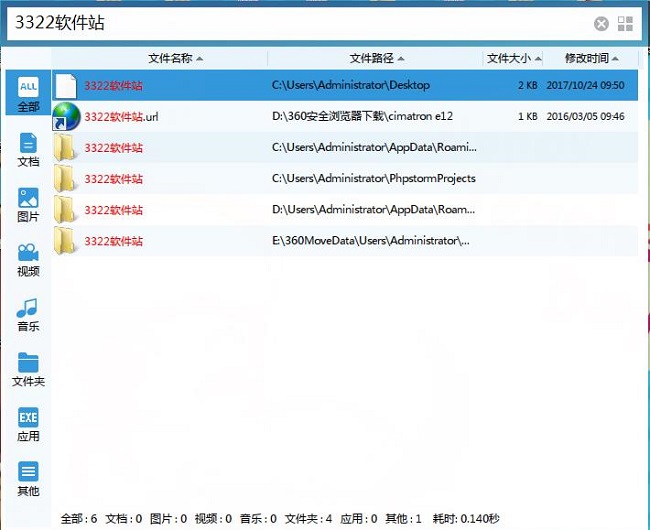Select 3322软件站 folder in PhpstormProjects

click(345, 179)
